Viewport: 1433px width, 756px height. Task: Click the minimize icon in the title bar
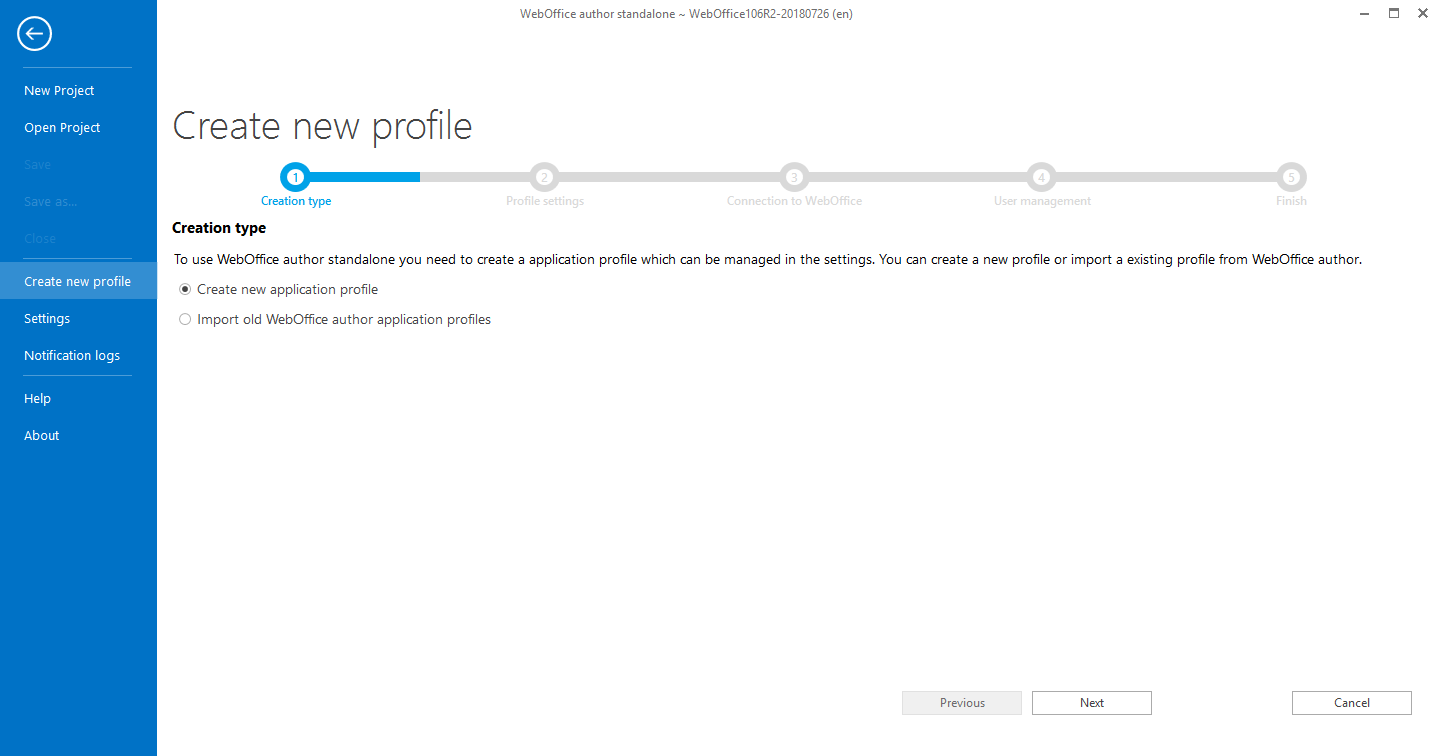click(1364, 13)
